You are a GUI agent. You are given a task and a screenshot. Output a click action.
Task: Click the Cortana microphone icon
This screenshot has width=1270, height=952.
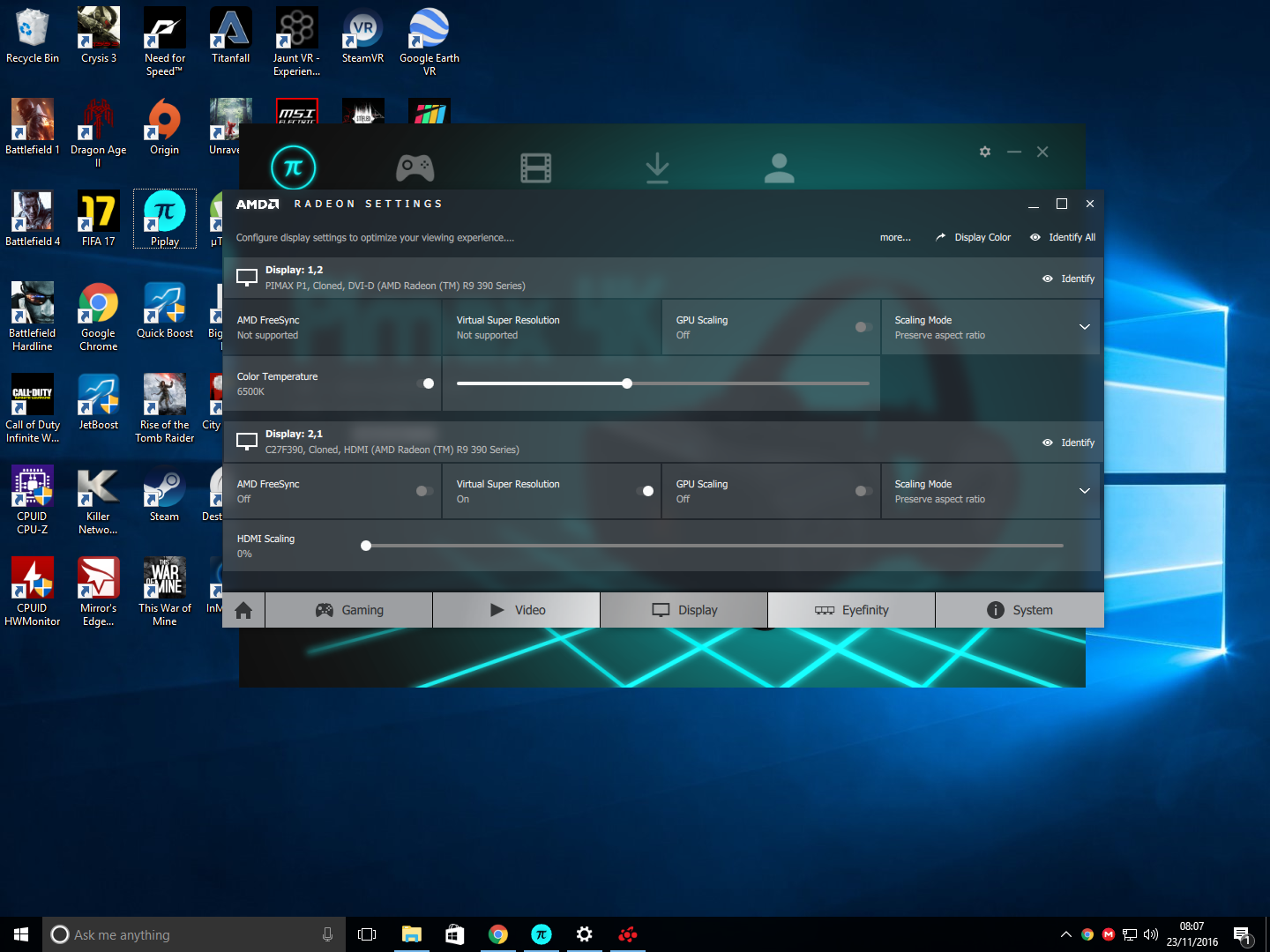pyautogui.click(x=327, y=934)
